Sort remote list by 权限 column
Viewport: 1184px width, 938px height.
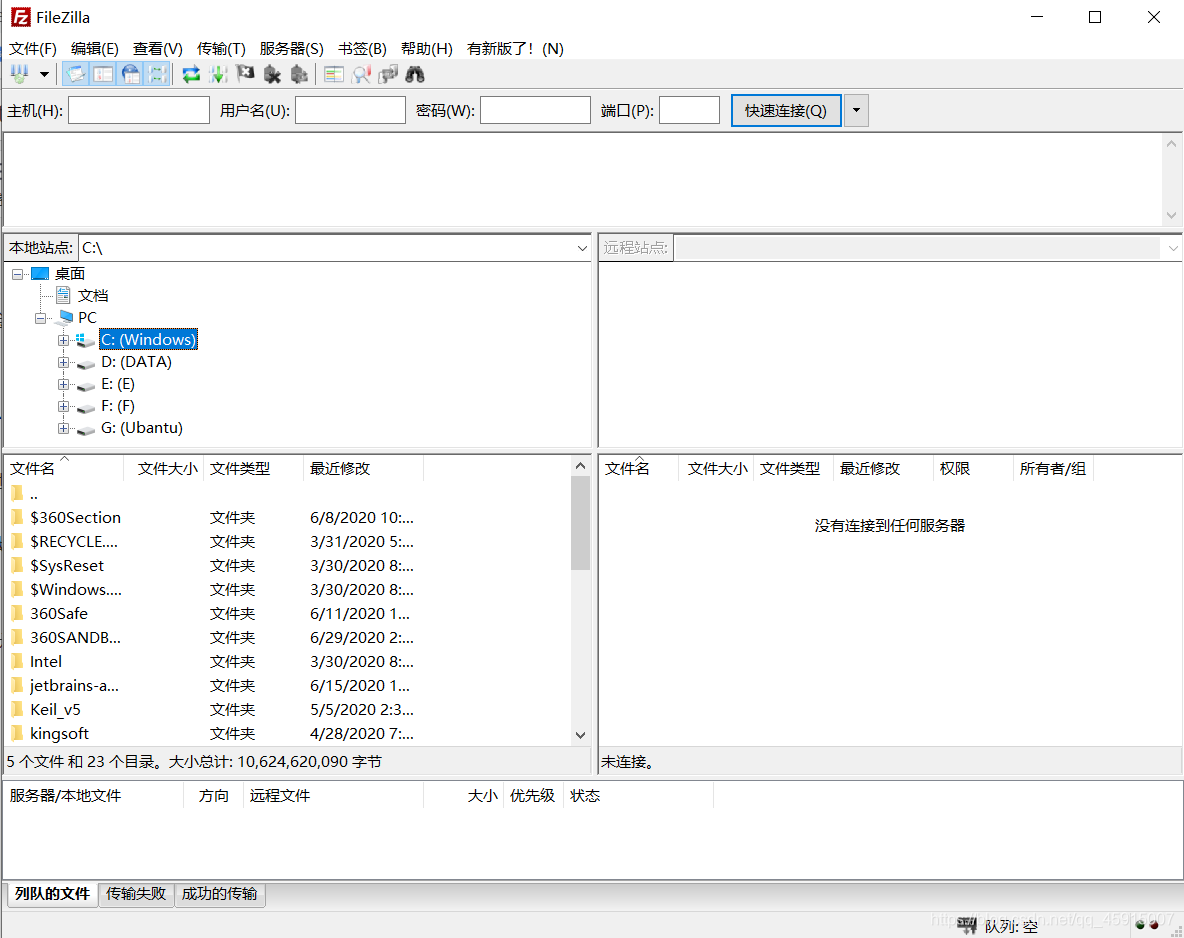coord(973,468)
